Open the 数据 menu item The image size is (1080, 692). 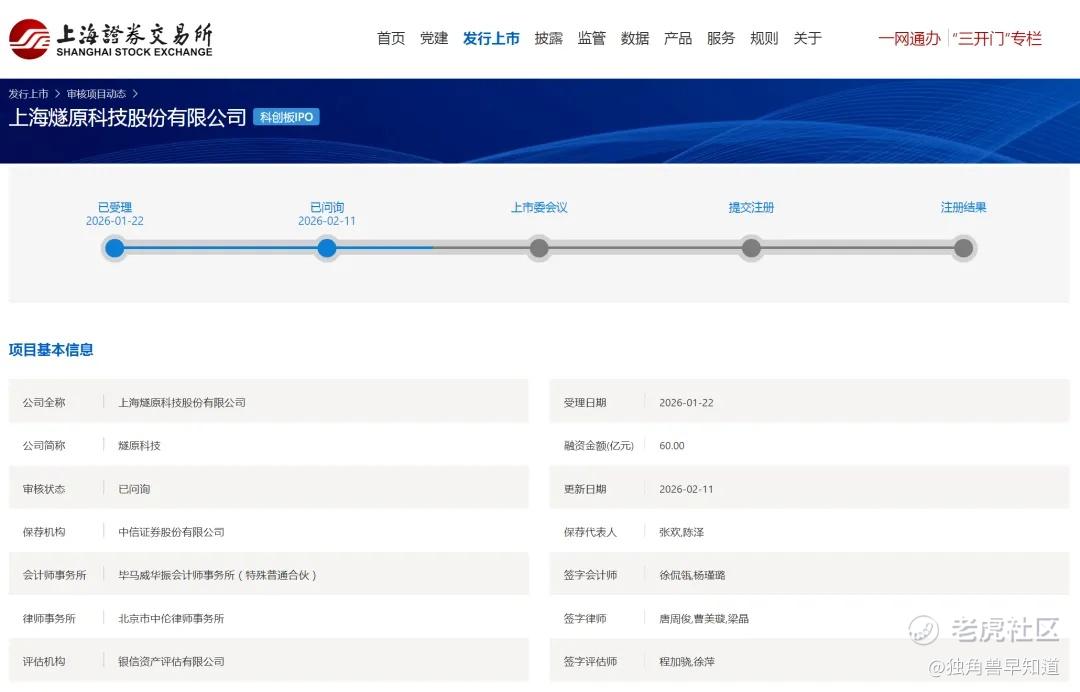pos(634,39)
